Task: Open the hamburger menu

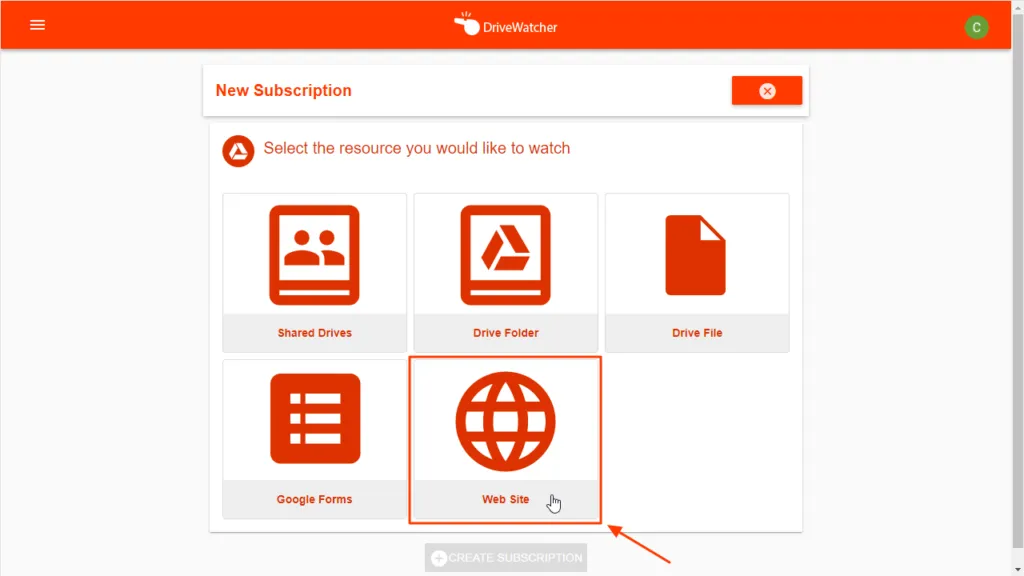Action: click(37, 25)
